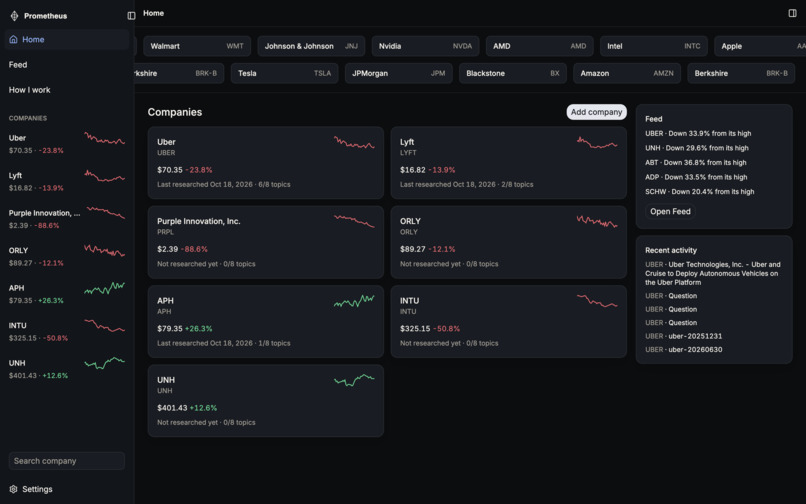Open Settings gear icon
The width and height of the screenshot is (806, 504).
click(x=13, y=489)
